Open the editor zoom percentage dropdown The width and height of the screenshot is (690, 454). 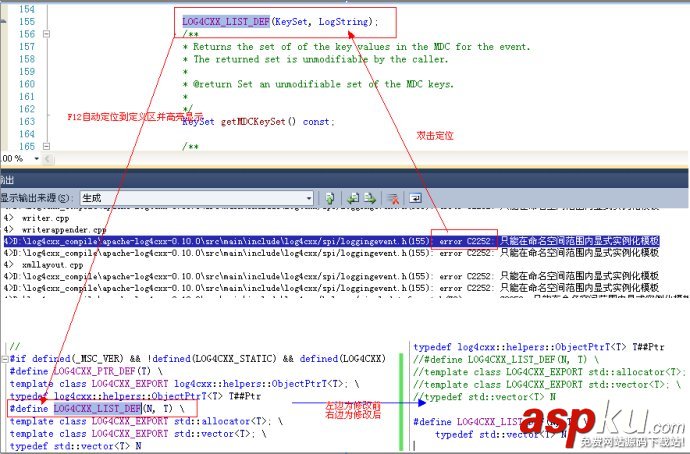(x=37, y=158)
